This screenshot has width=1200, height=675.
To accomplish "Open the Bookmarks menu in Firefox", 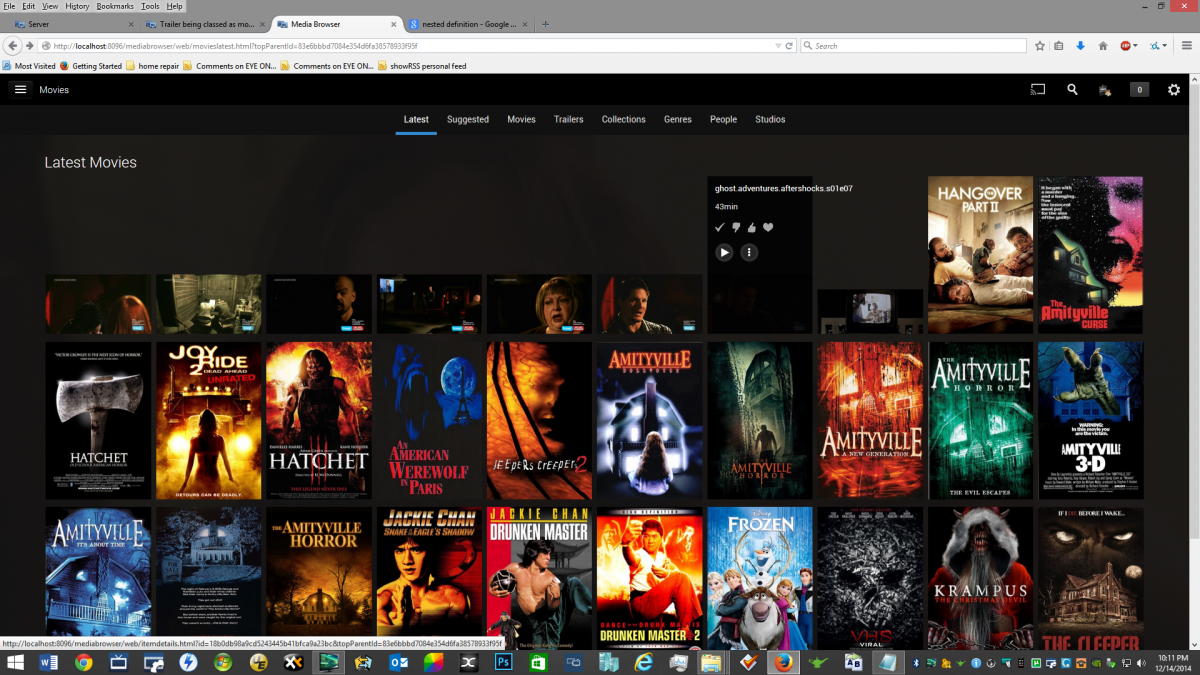I will pos(115,6).
